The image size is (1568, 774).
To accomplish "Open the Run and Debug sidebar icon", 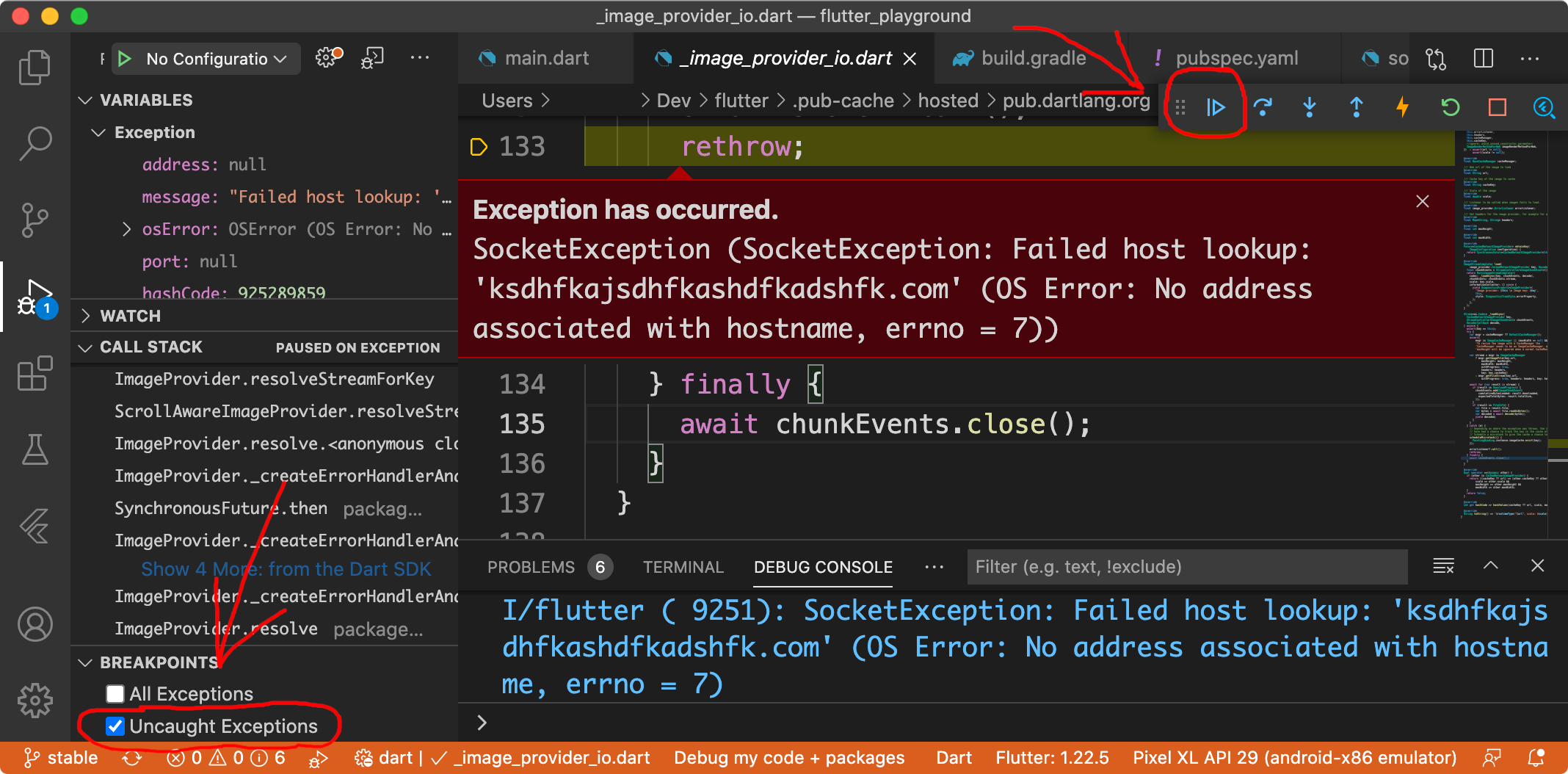I will pyautogui.click(x=34, y=298).
